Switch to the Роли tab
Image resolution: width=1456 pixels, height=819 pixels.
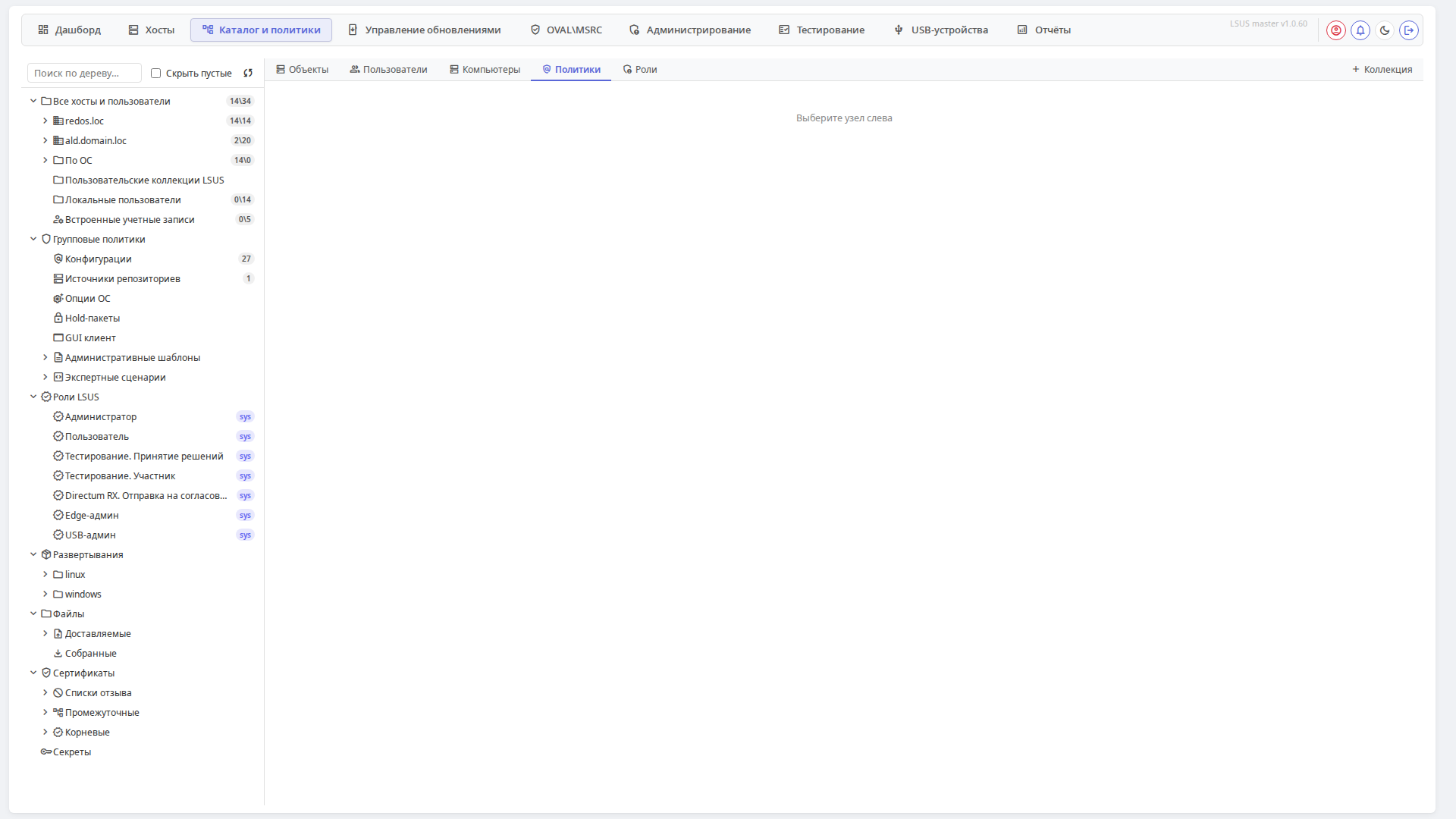[x=640, y=69]
